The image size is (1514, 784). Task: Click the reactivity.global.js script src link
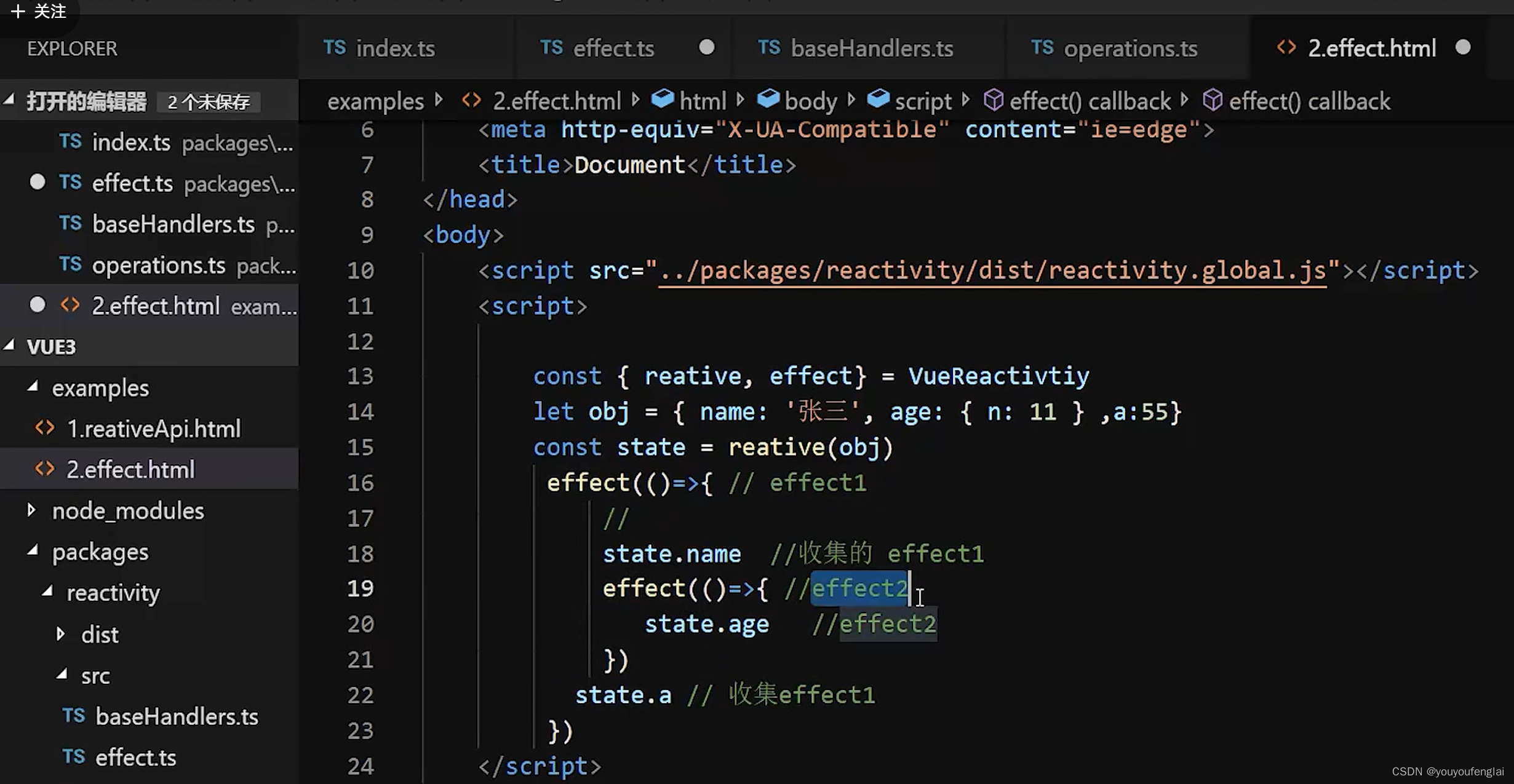(992, 271)
